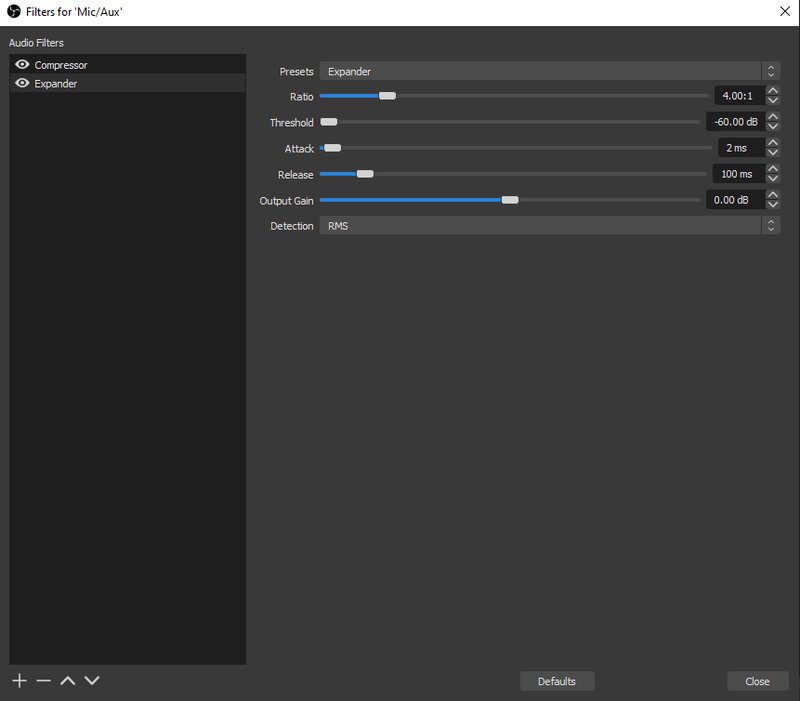Click the Output Gain 0.00 dB value field
Screen dimensions: 800x701
(735, 200)
